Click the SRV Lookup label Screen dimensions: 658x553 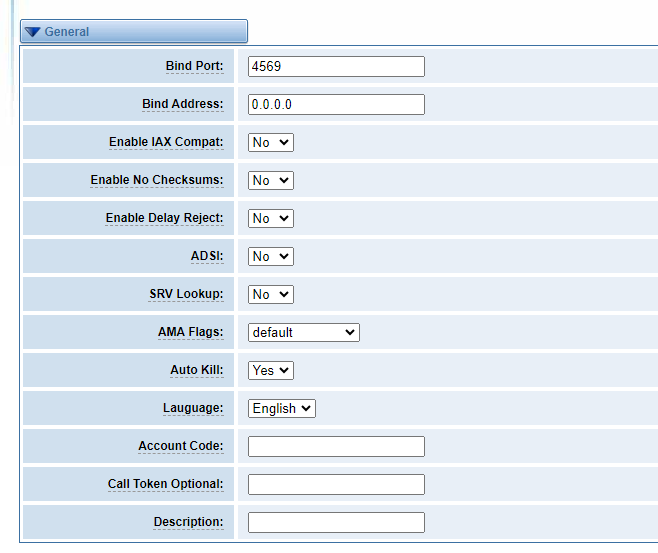click(186, 294)
